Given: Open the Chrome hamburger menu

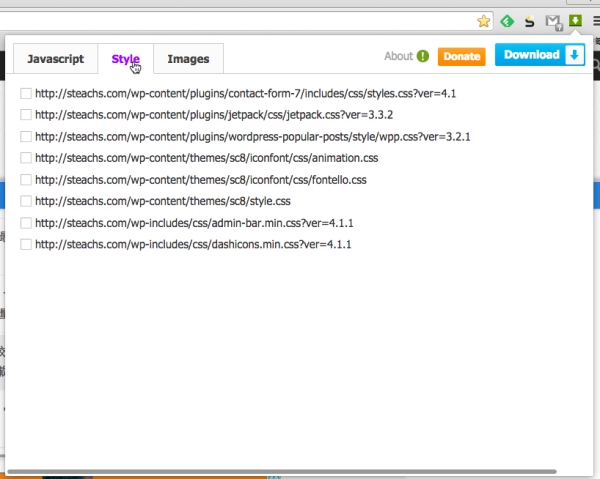Looking at the screenshot, I should point(596,21).
